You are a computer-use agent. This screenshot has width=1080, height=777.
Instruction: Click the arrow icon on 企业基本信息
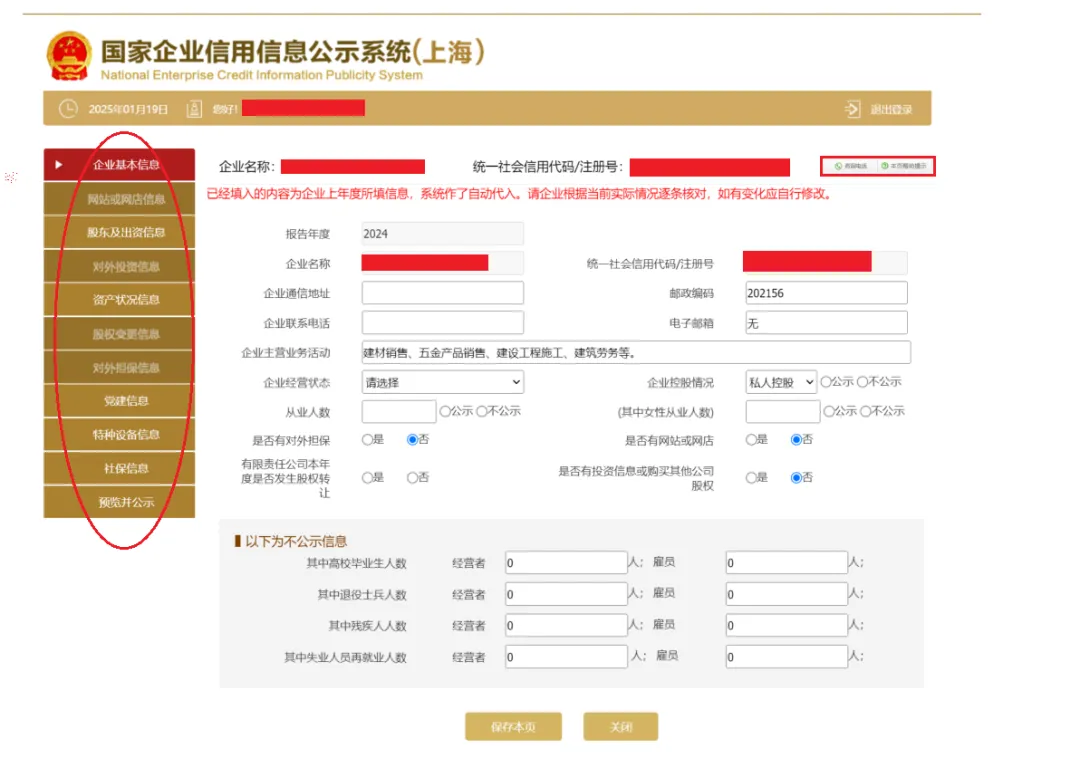pos(59,165)
